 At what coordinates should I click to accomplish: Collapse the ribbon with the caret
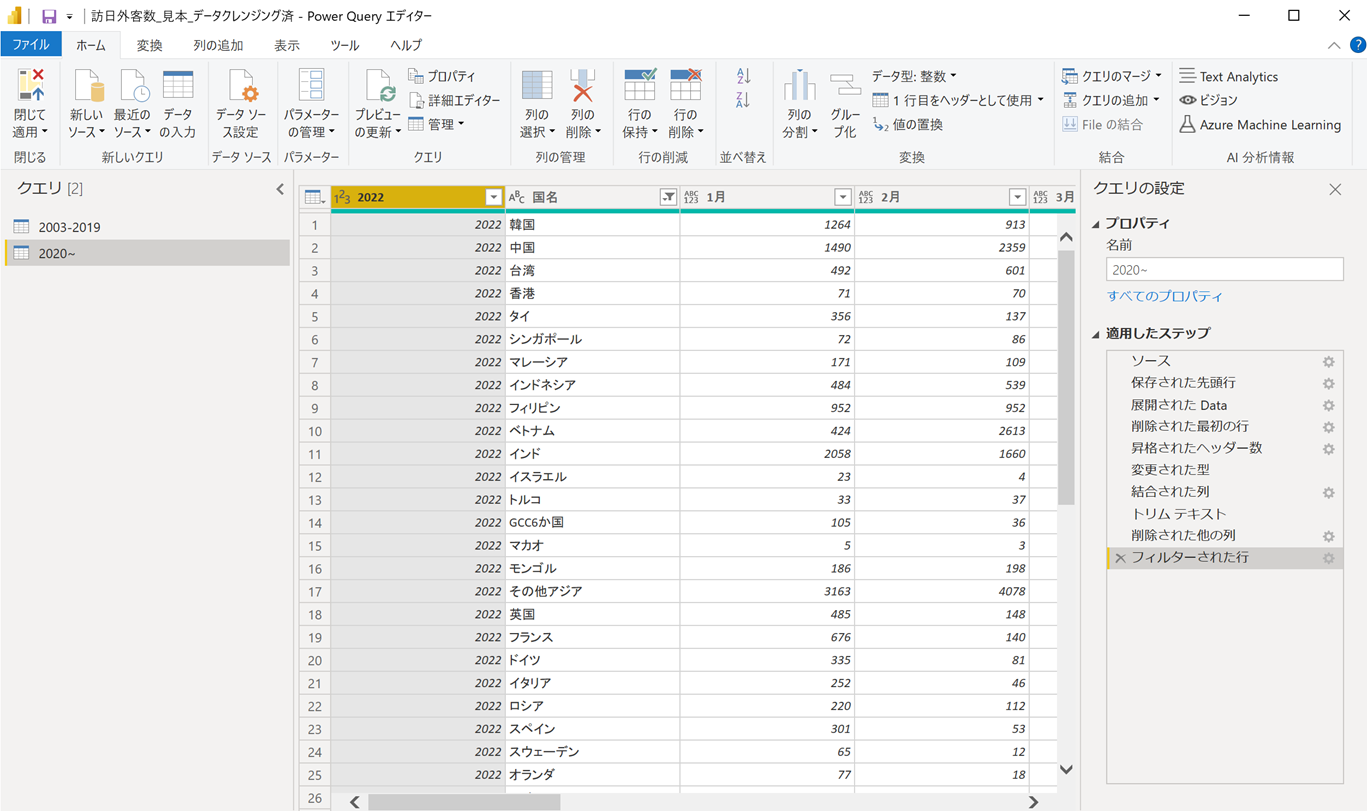pos(1334,45)
